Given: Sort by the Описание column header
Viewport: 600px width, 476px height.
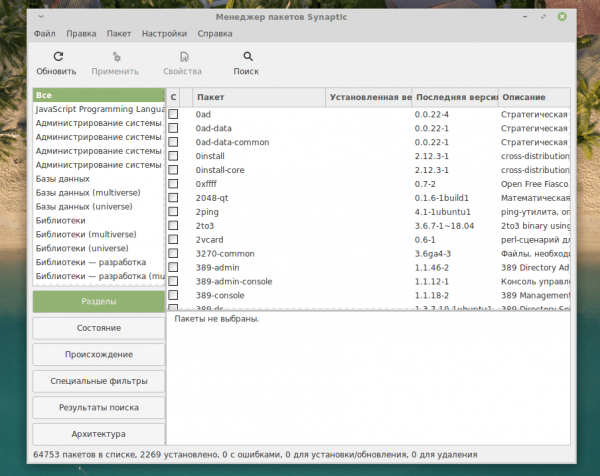Looking at the screenshot, I should pos(535,97).
